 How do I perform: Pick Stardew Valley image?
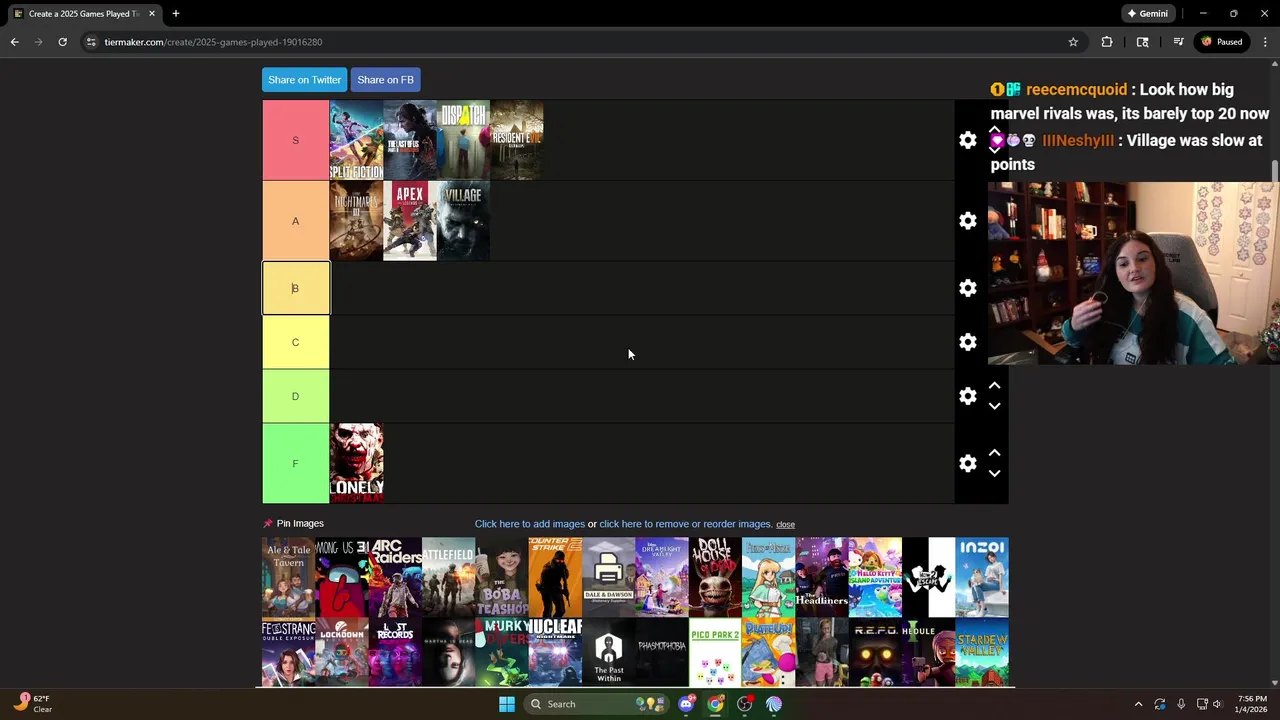point(982,652)
